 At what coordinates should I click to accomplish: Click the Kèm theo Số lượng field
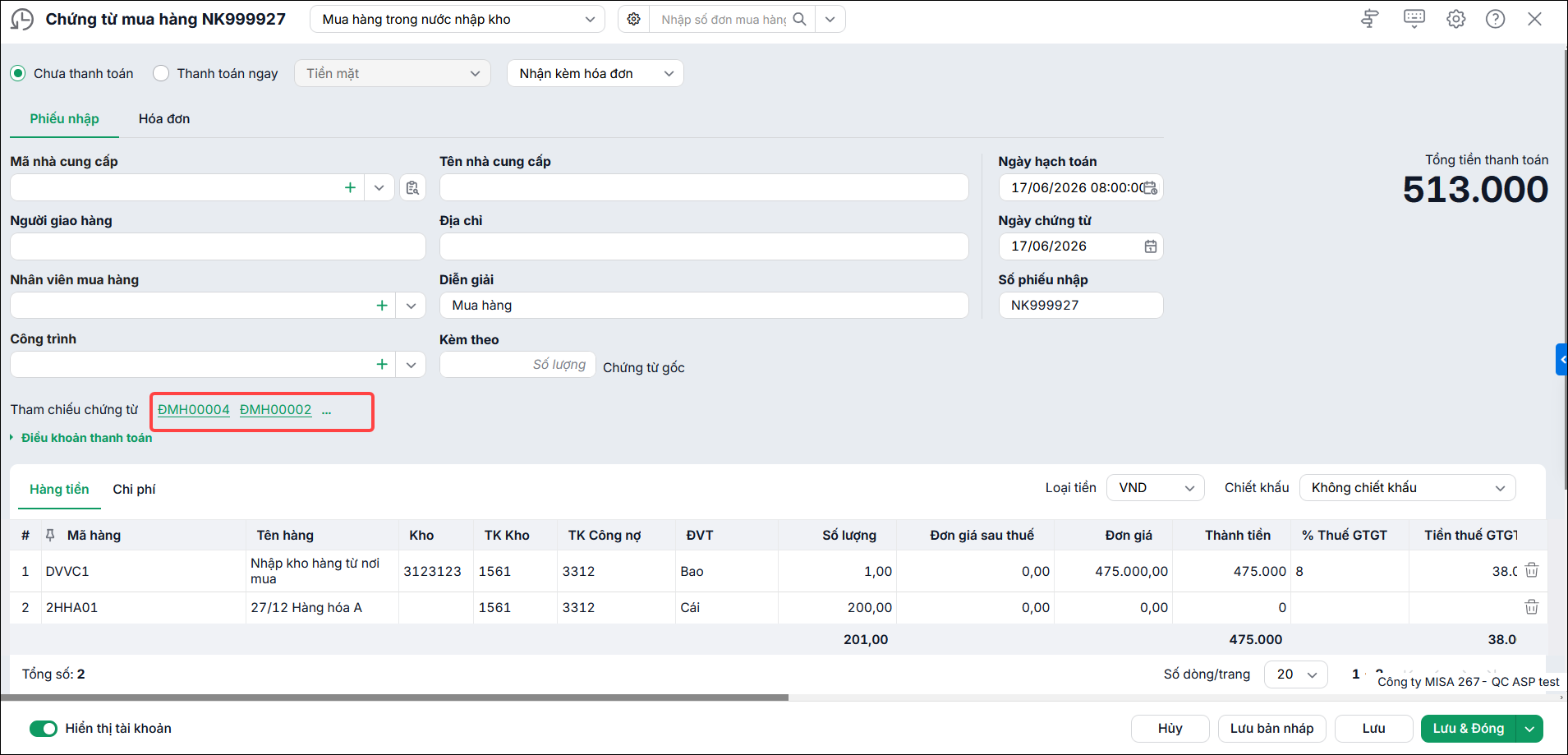click(517, 364)
